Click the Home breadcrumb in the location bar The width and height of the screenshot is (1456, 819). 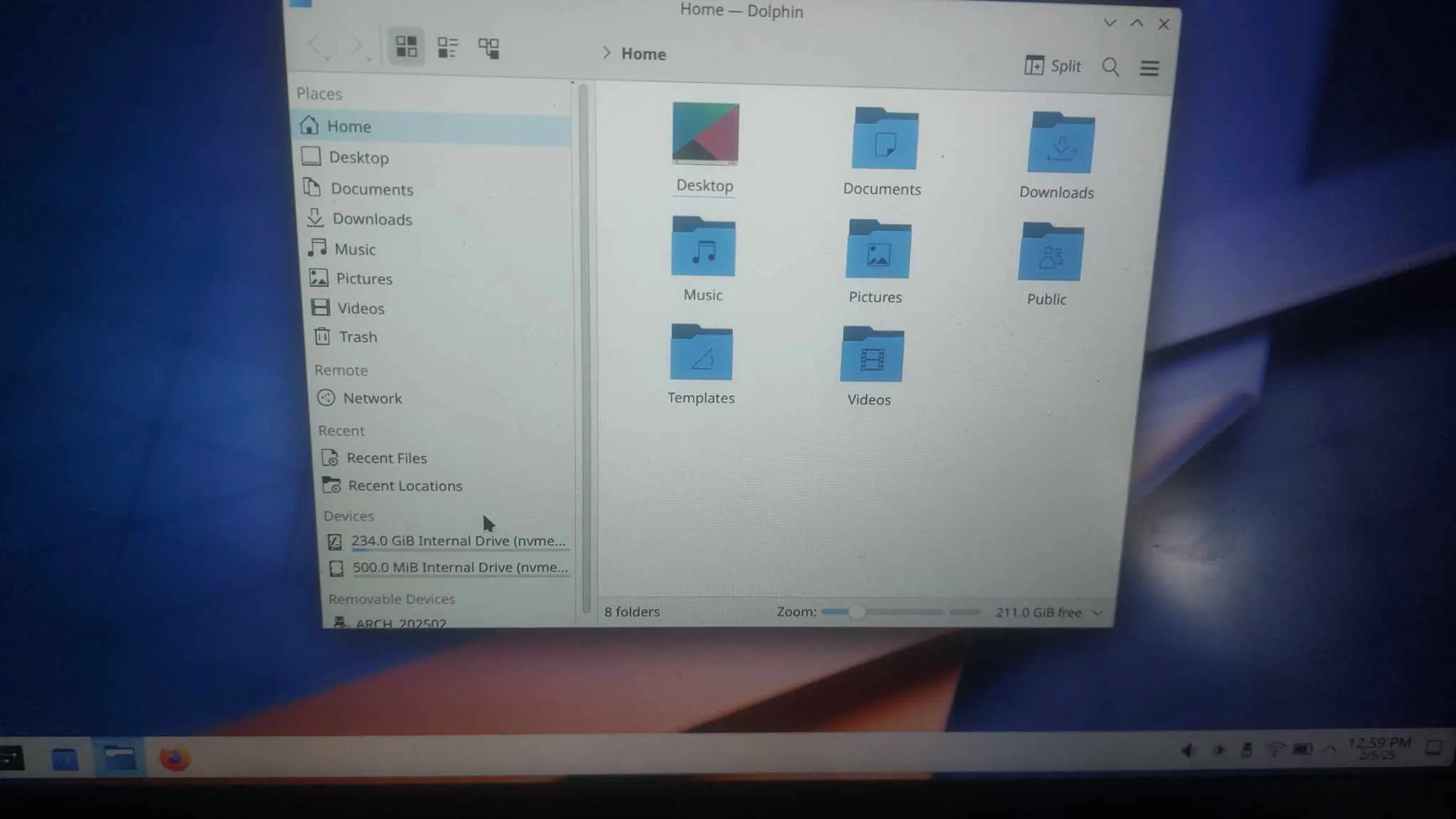click(643, 53)
